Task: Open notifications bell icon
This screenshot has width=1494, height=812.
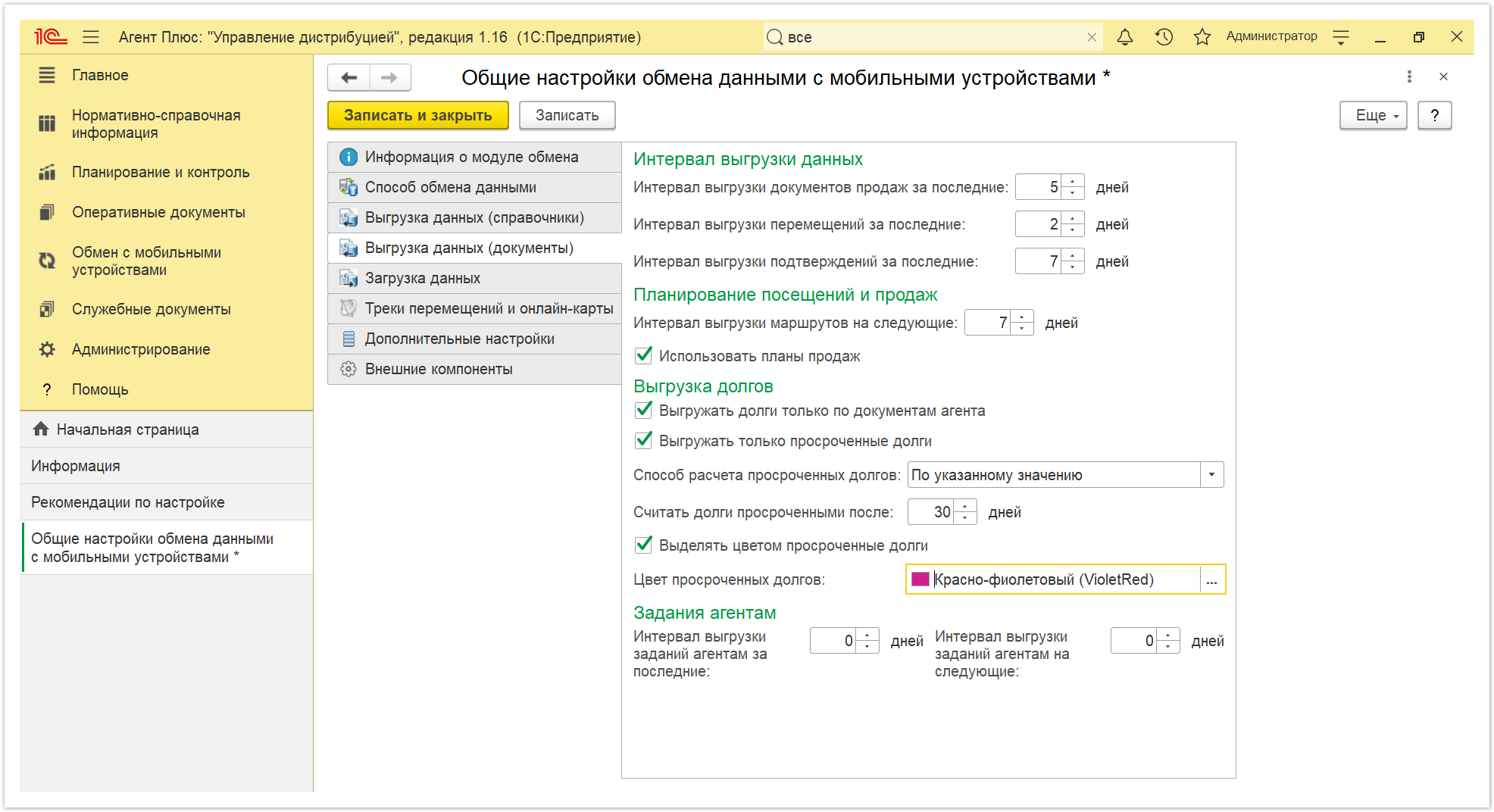Action: pyautogui.click(x=1125, y=36)
